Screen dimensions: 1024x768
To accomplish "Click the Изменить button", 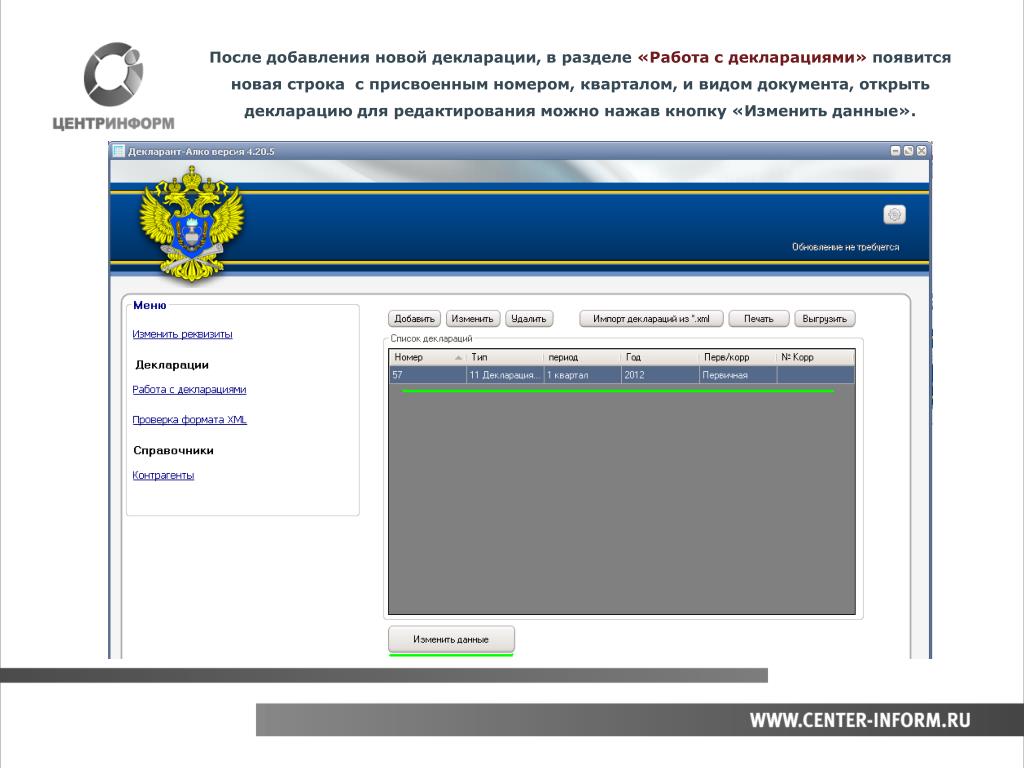I will click(x=472, y=319).
